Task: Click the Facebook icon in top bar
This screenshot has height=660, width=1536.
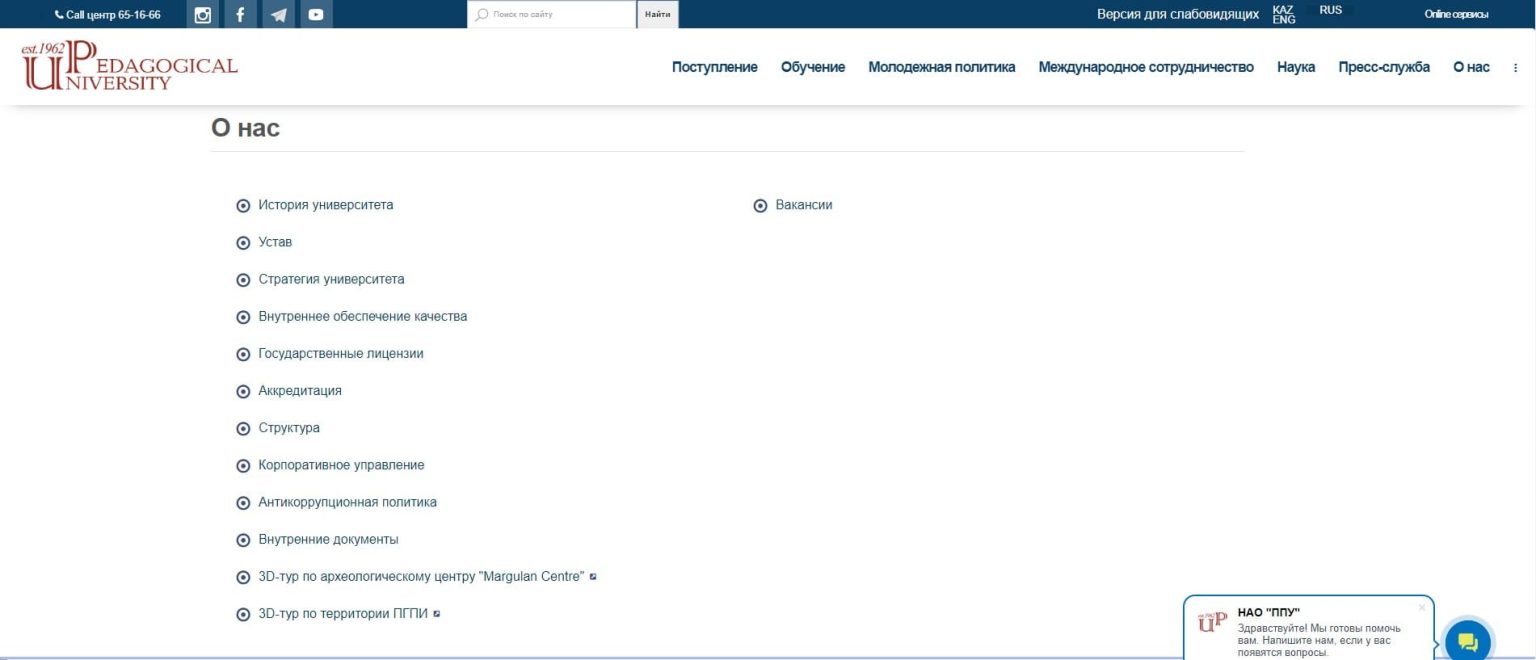Action: 240,14
